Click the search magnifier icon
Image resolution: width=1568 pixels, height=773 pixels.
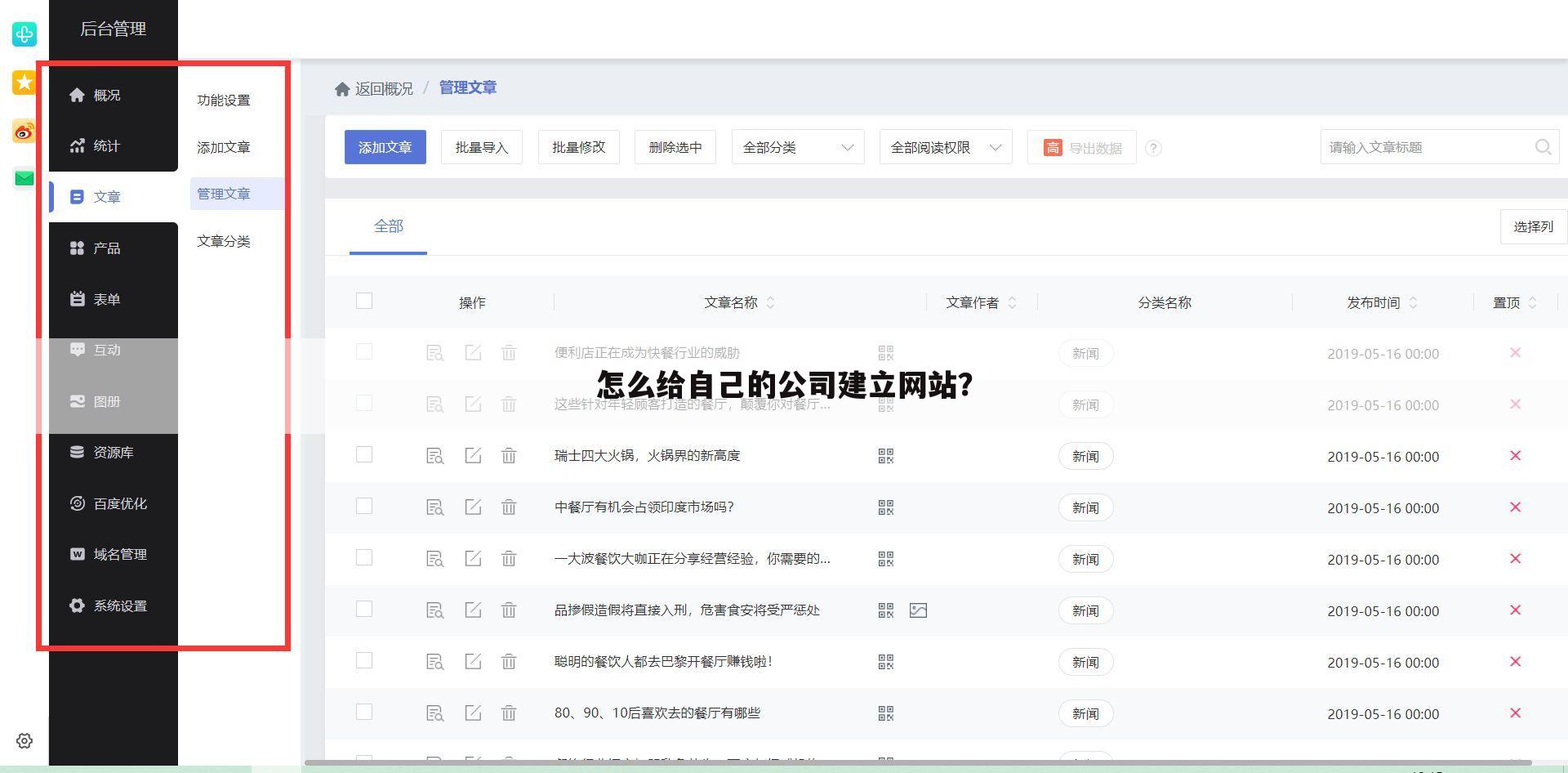click(1543, 147)
